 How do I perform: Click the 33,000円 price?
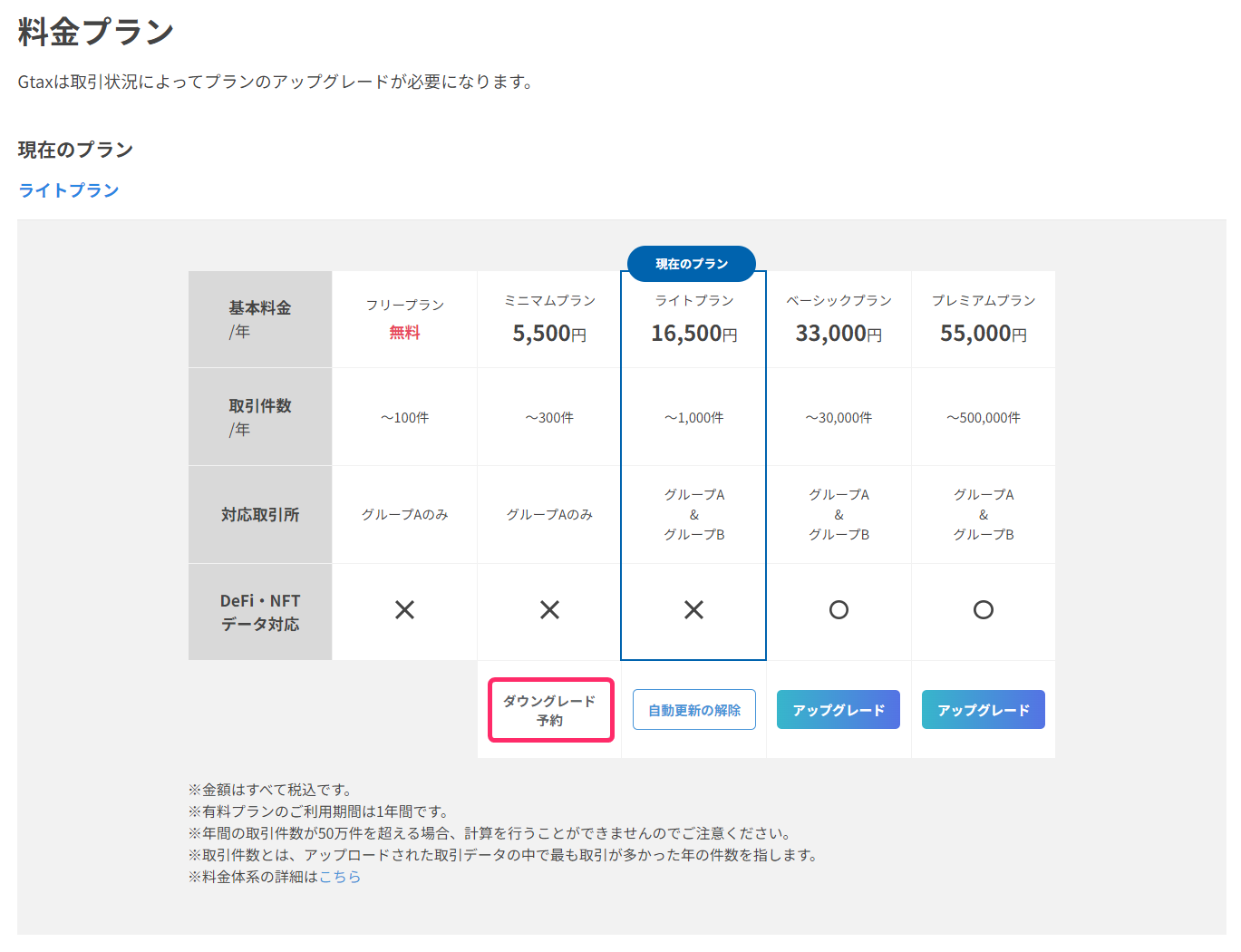[839, 334]
